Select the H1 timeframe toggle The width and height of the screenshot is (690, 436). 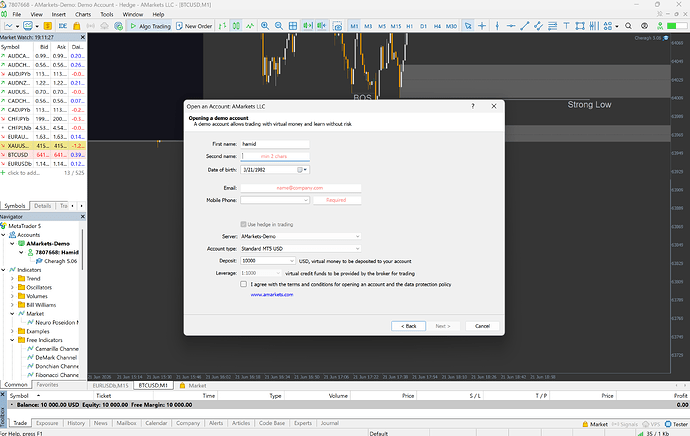[410, 26]
